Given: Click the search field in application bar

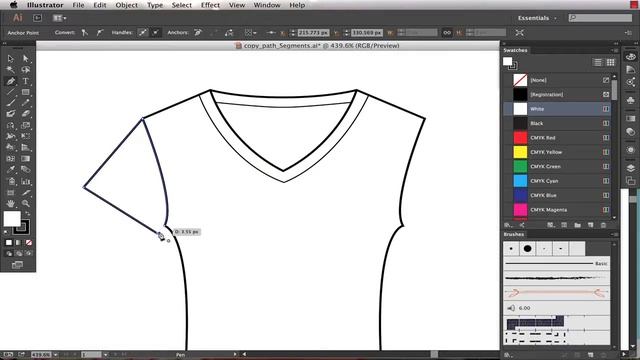Looking at the screenshot, I should click(x=600, y=18).
